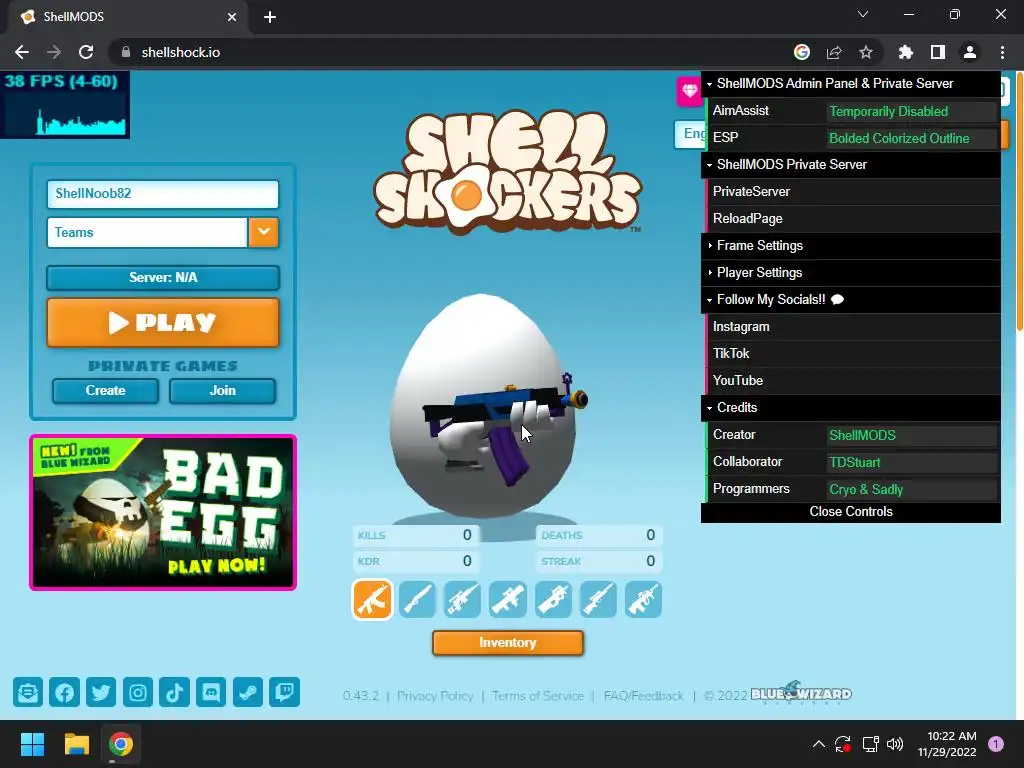Open TikTok entry in mod panel
Viewport: 1024px width, 768px height.
(852, 353)
